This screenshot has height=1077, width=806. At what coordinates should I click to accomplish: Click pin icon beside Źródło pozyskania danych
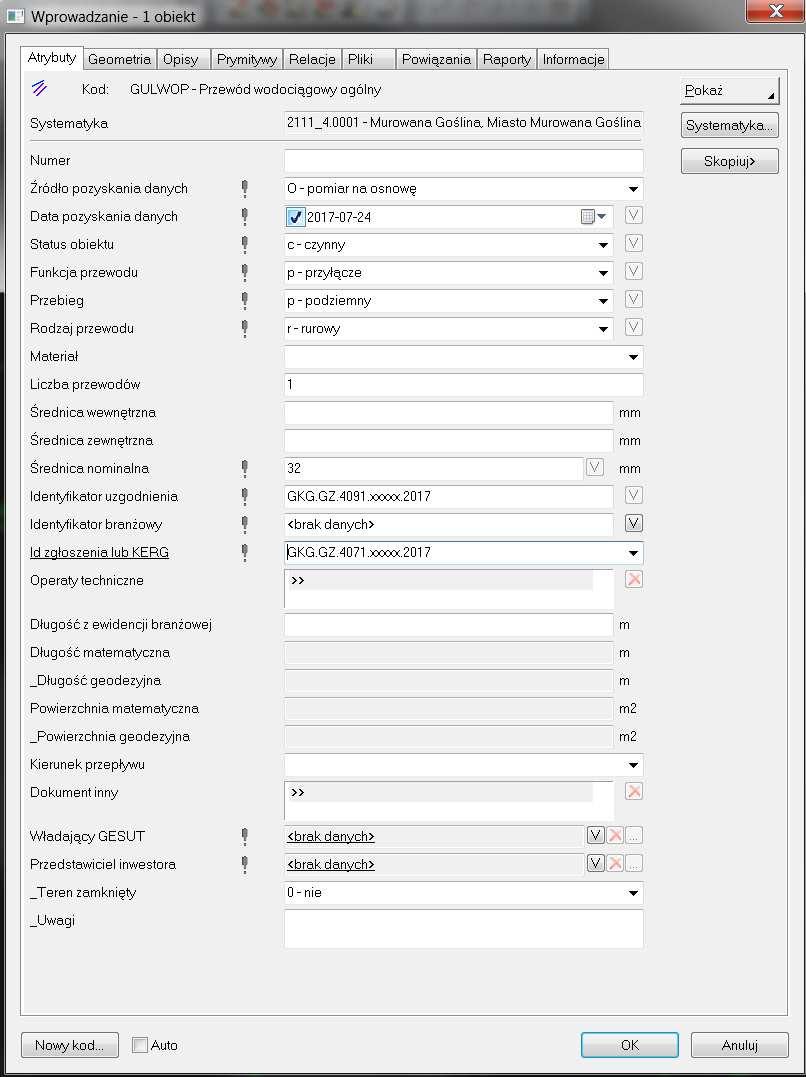[x=244, y=189]
